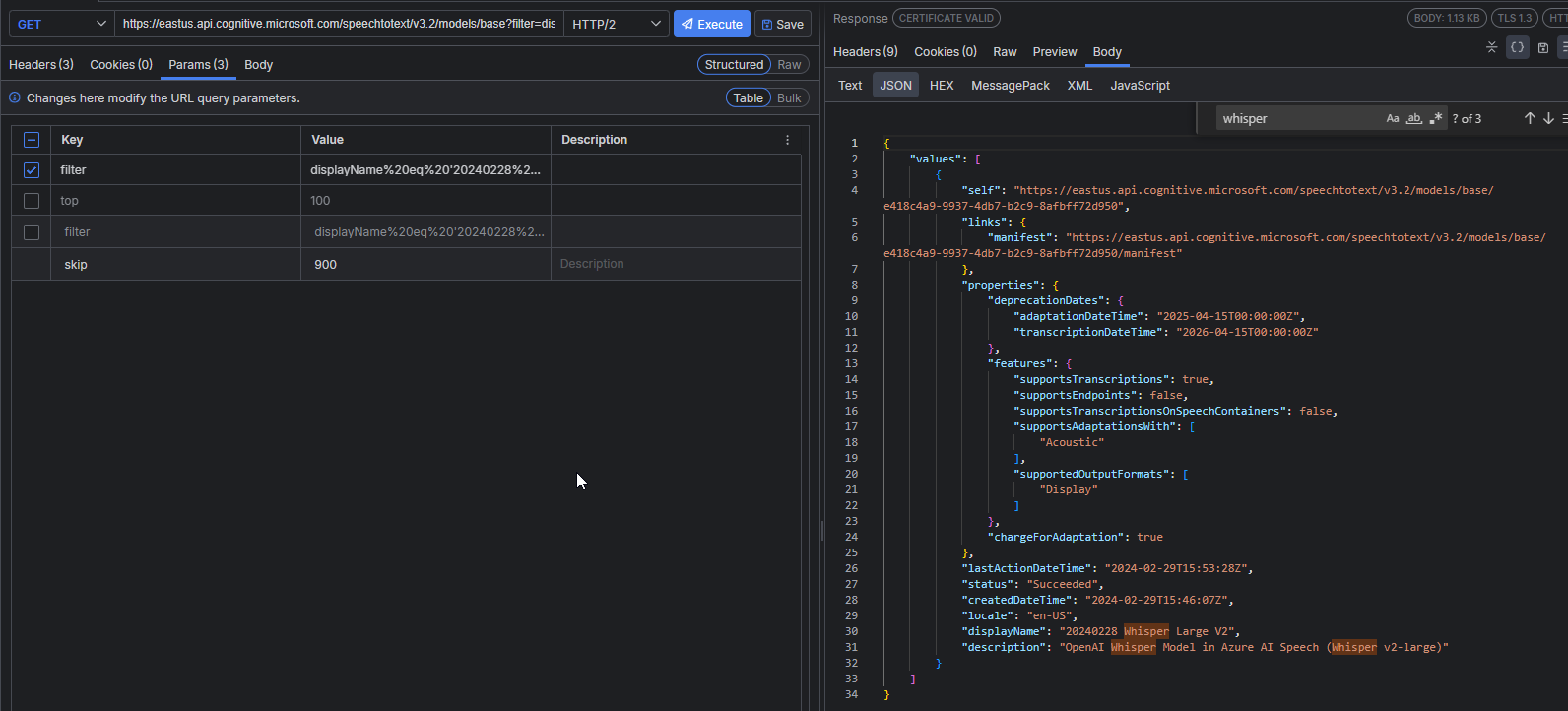Open params table three-dot options menu
Screen dimensions: 1568x711
pyautogui.click(x=787, y=140)
